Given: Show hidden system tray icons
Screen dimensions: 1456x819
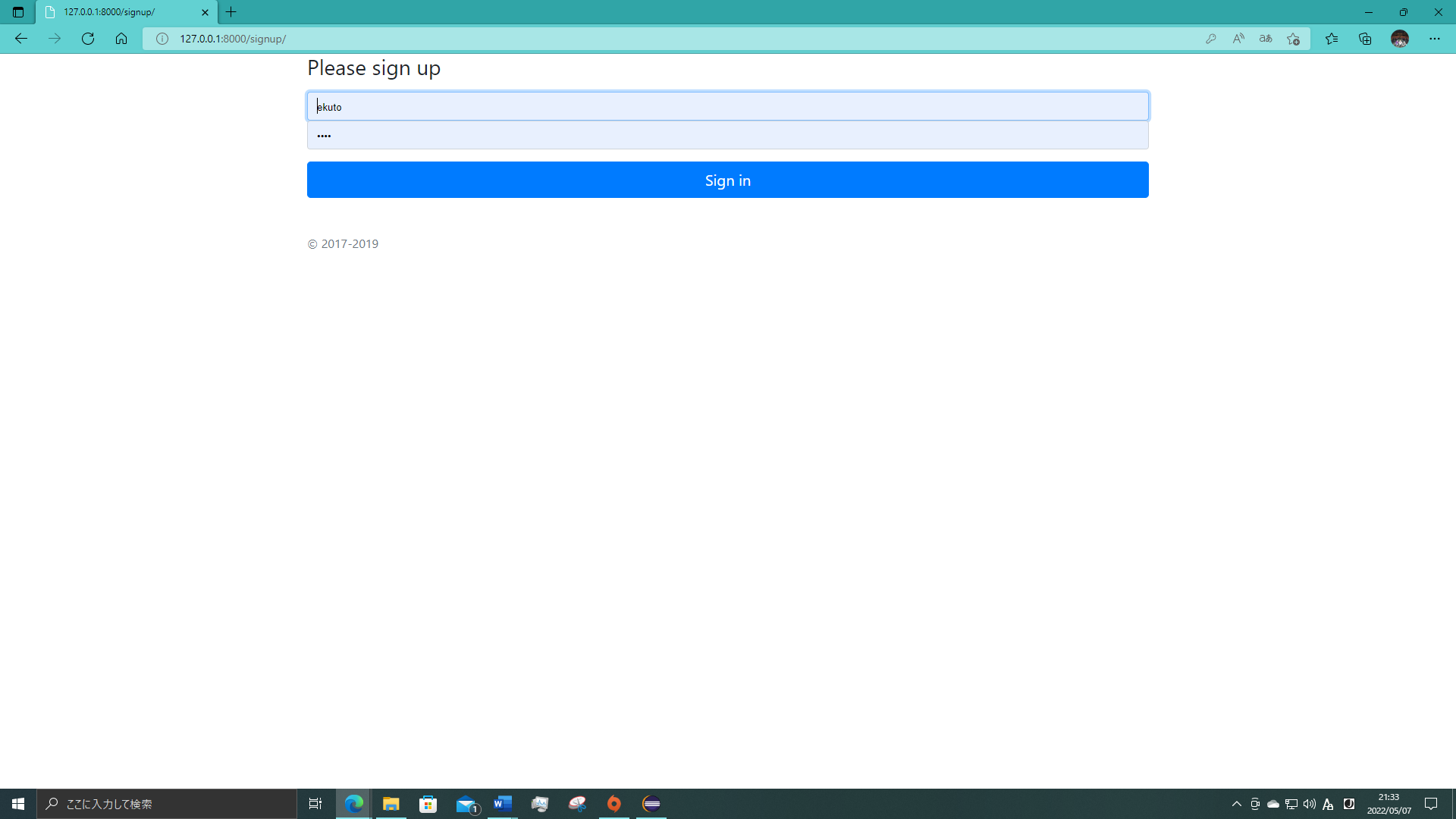Looking at the screenshot, I should pyautogui.click(x=1237, y=804).
